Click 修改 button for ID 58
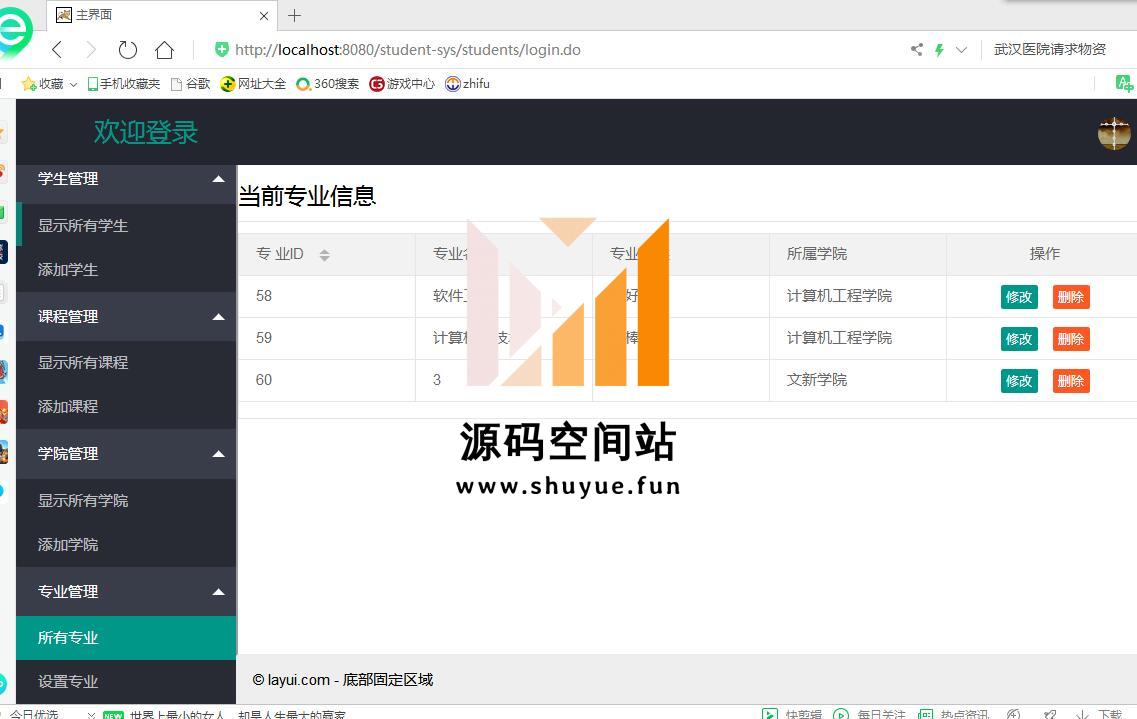Image resolution: width=1137 pixels, height=719 pixels. pyautogui.click(x=1019, y=296)
